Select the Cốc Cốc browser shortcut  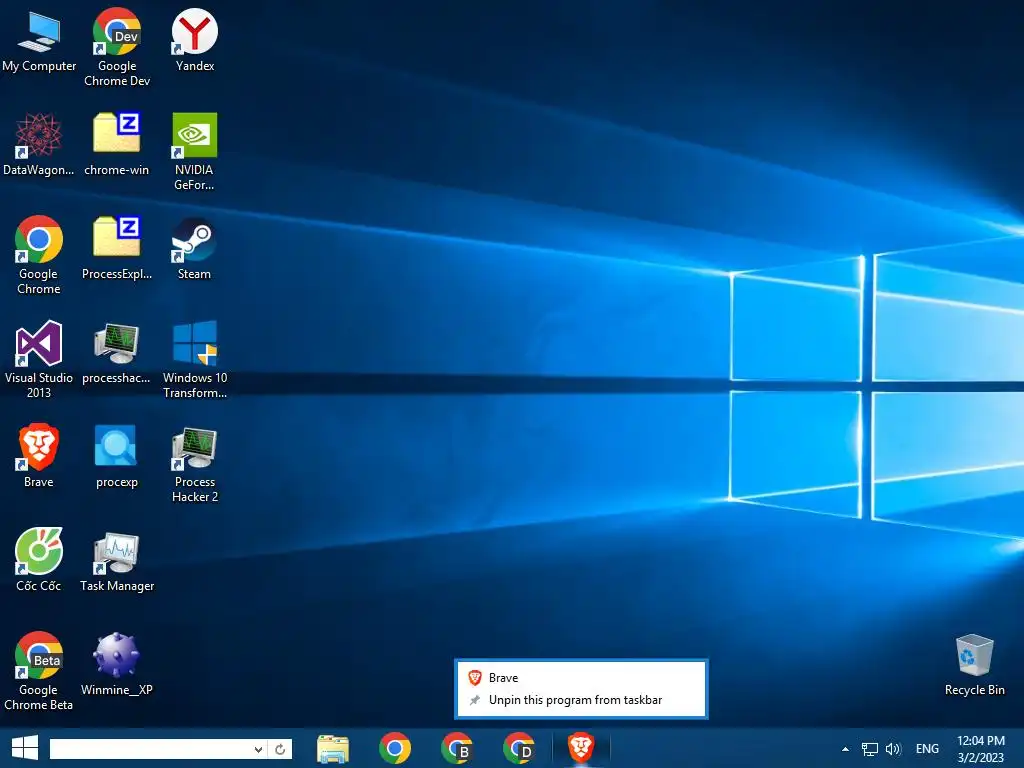(39, 560)
